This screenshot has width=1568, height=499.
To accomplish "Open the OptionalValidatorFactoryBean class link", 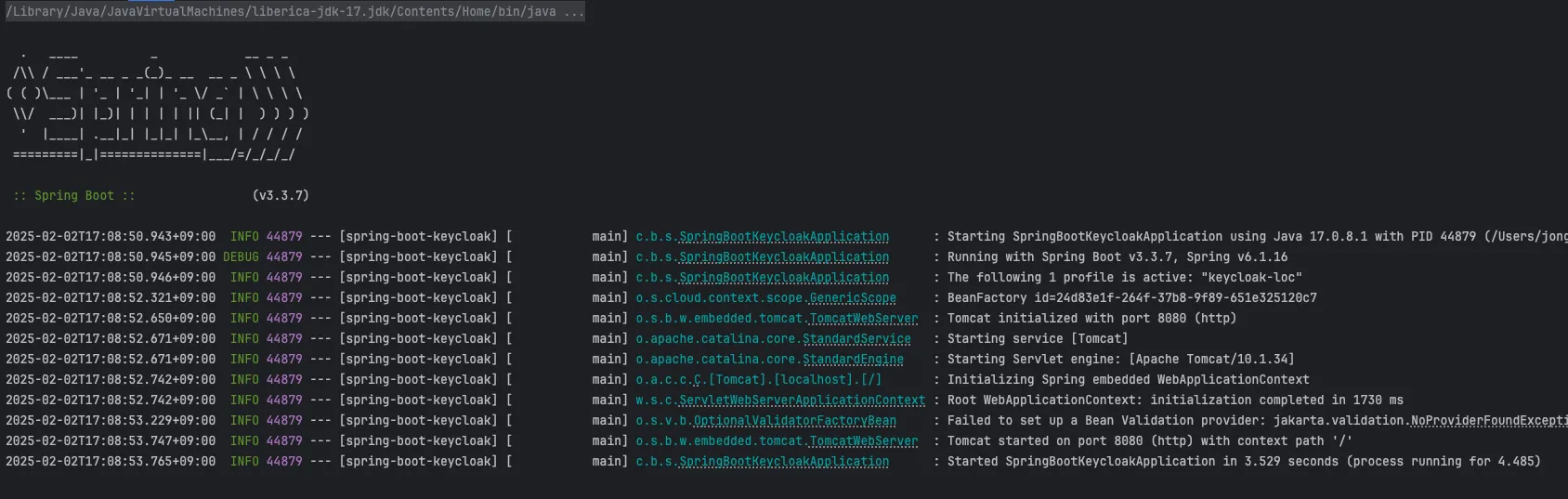I will pyautogui.click(x=795, y=421).
